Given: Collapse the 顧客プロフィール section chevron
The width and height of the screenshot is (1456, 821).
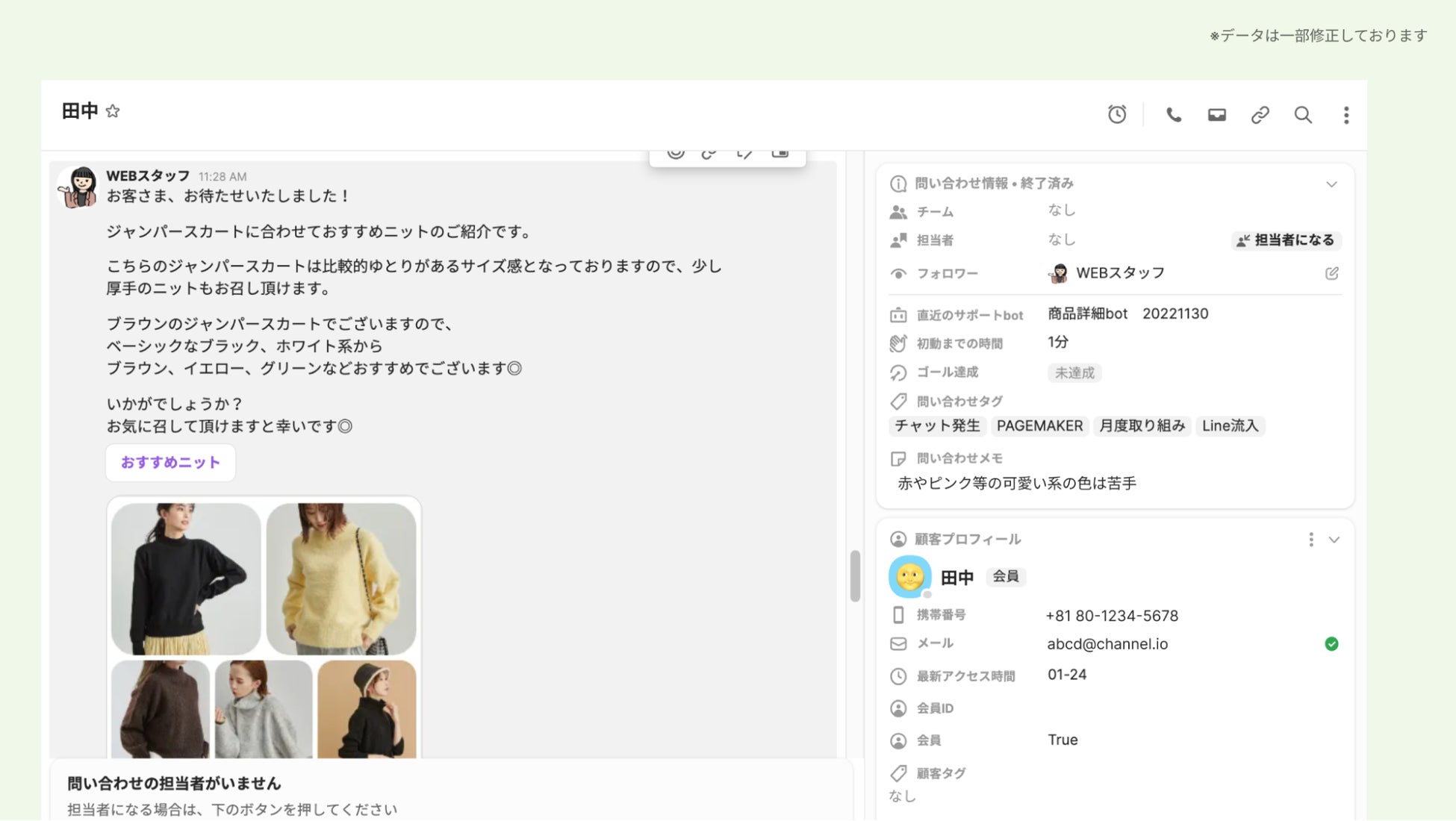Looking at the screenshot, I should 1334,540.
